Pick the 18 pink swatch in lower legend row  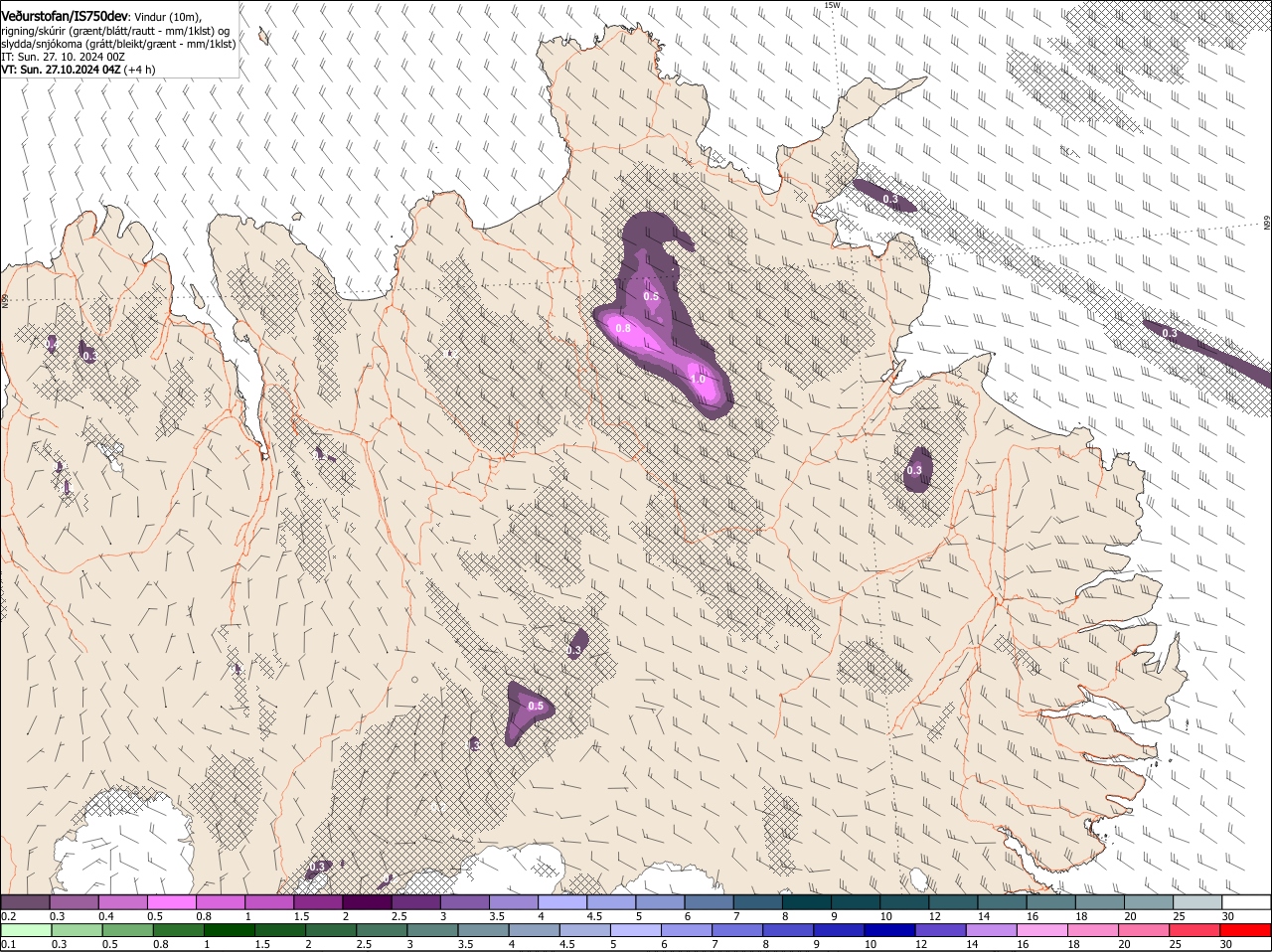click(1092, 929)
